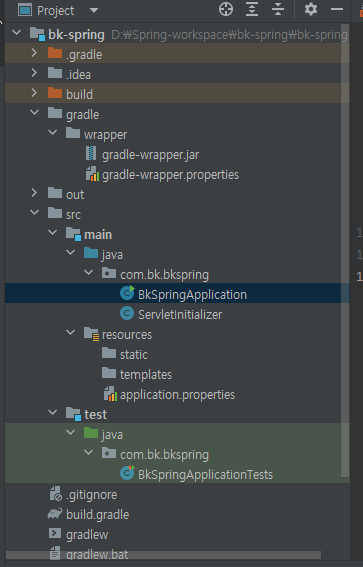Image resolution: width=363 pixels, height=567 pixels.
Task: Select the .idea folder icon
Action: click(55, 73)
